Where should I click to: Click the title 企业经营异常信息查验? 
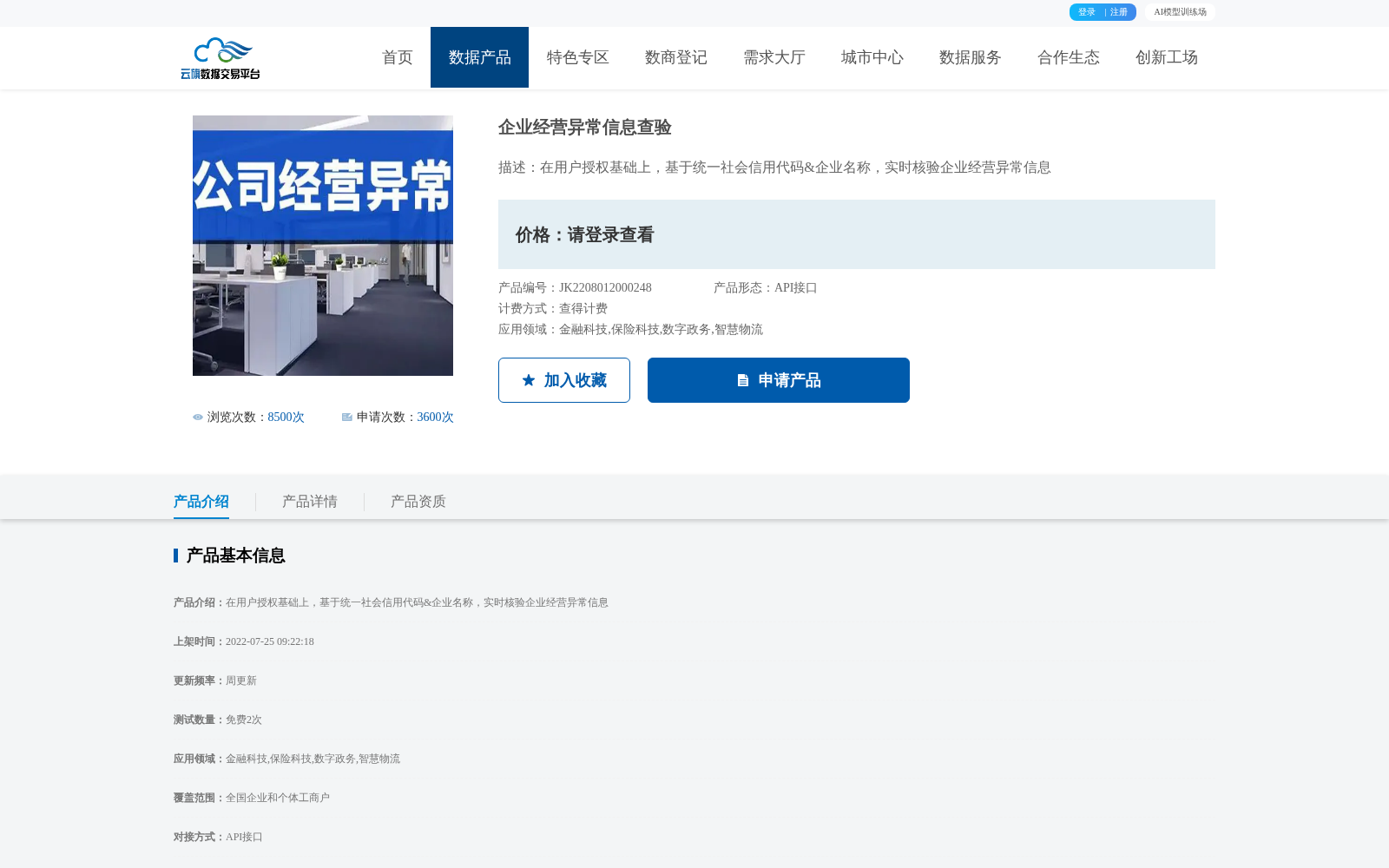[x=585, y=128]
